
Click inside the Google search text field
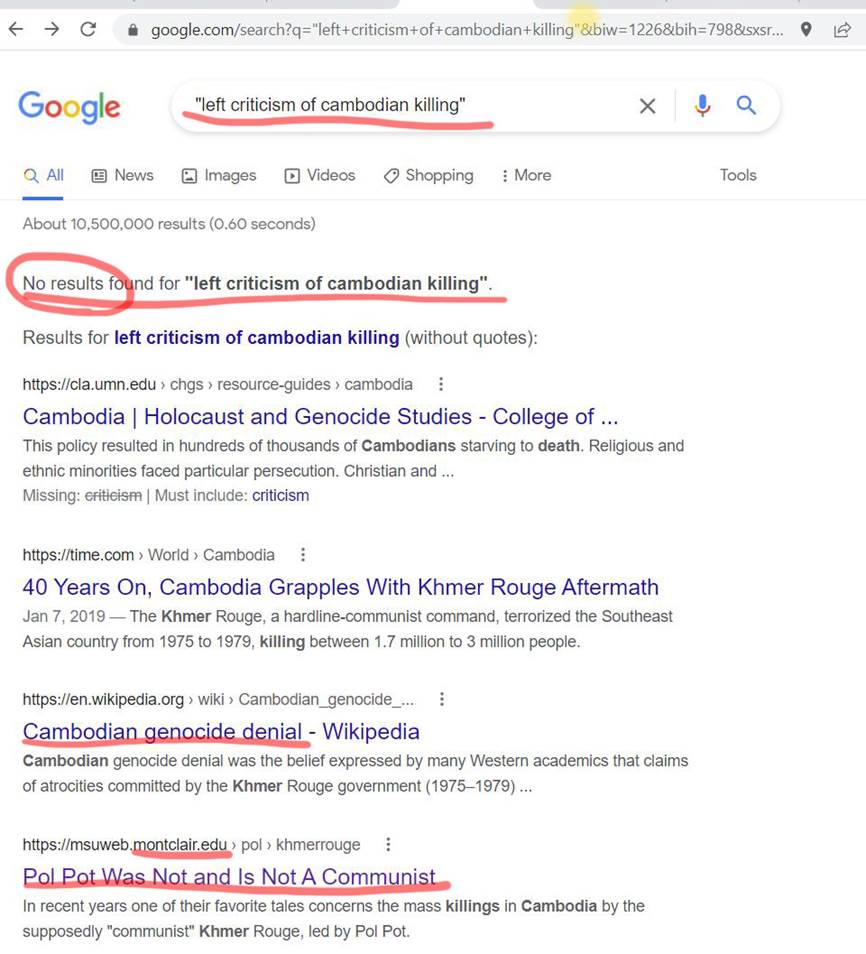[x=400, y=105]
